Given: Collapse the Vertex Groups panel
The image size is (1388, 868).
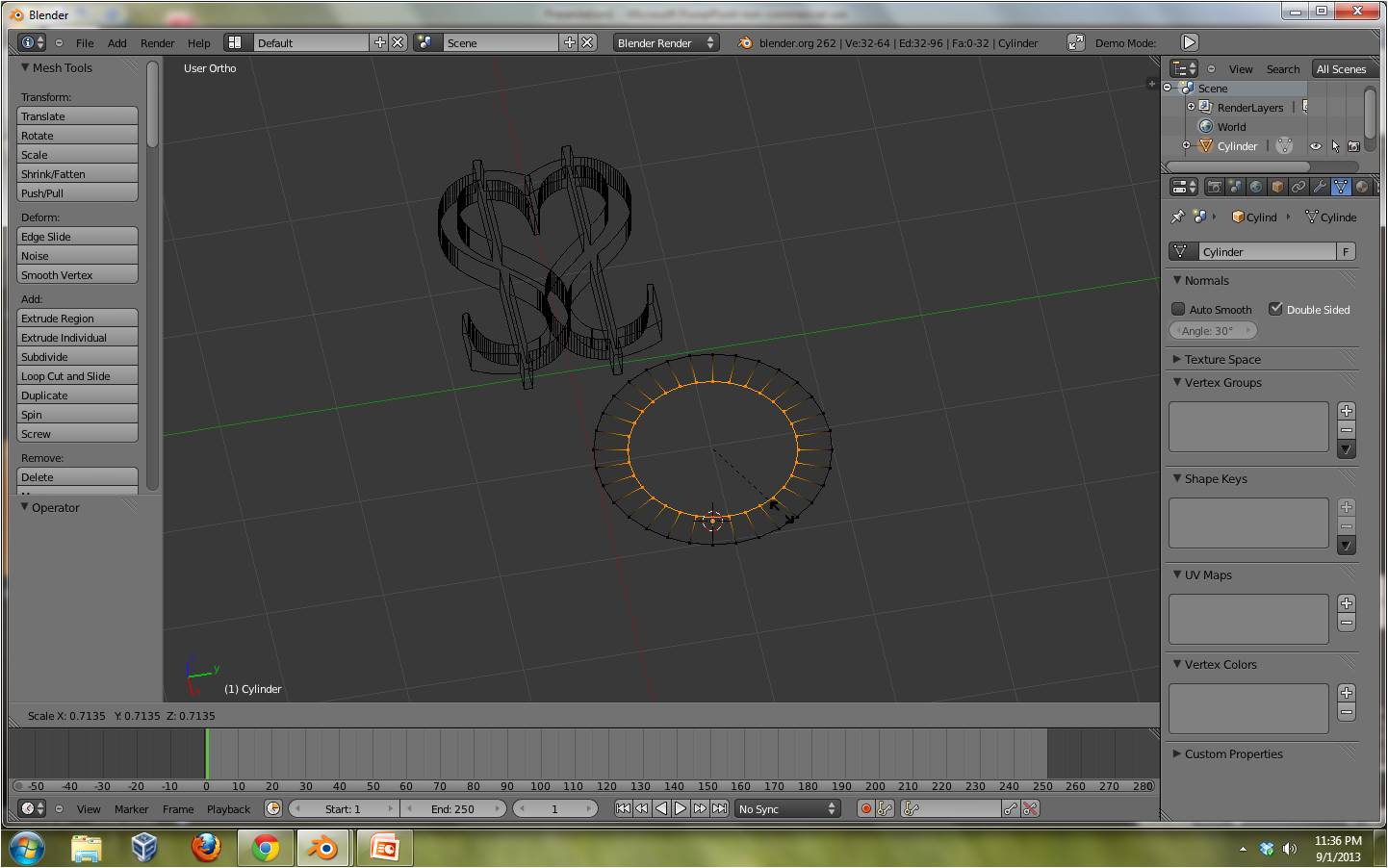Looking at the screenshot, I should (1176, 382).
